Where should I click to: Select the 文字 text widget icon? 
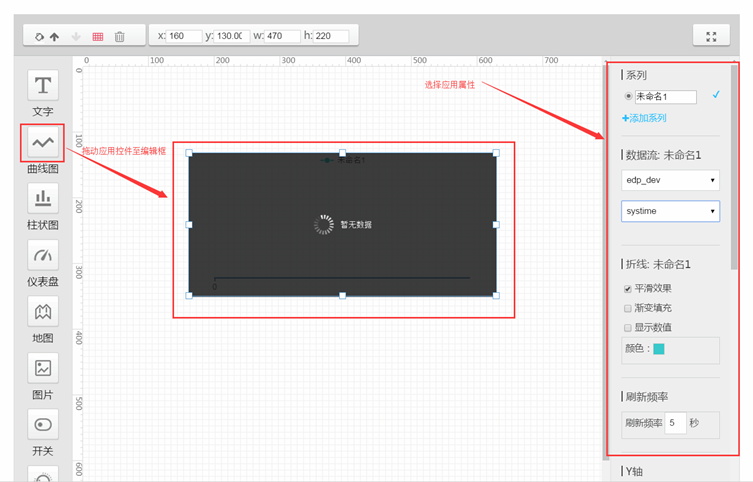43,85
